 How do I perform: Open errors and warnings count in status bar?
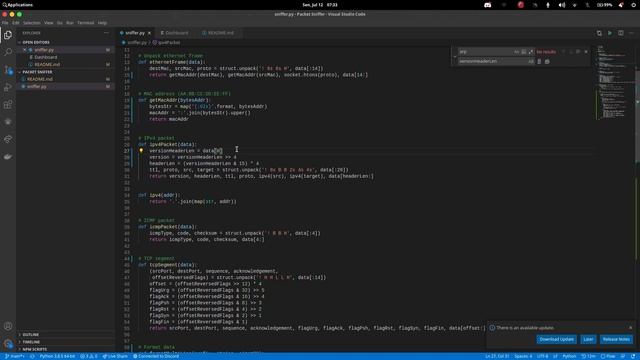[x=89, y=356]
